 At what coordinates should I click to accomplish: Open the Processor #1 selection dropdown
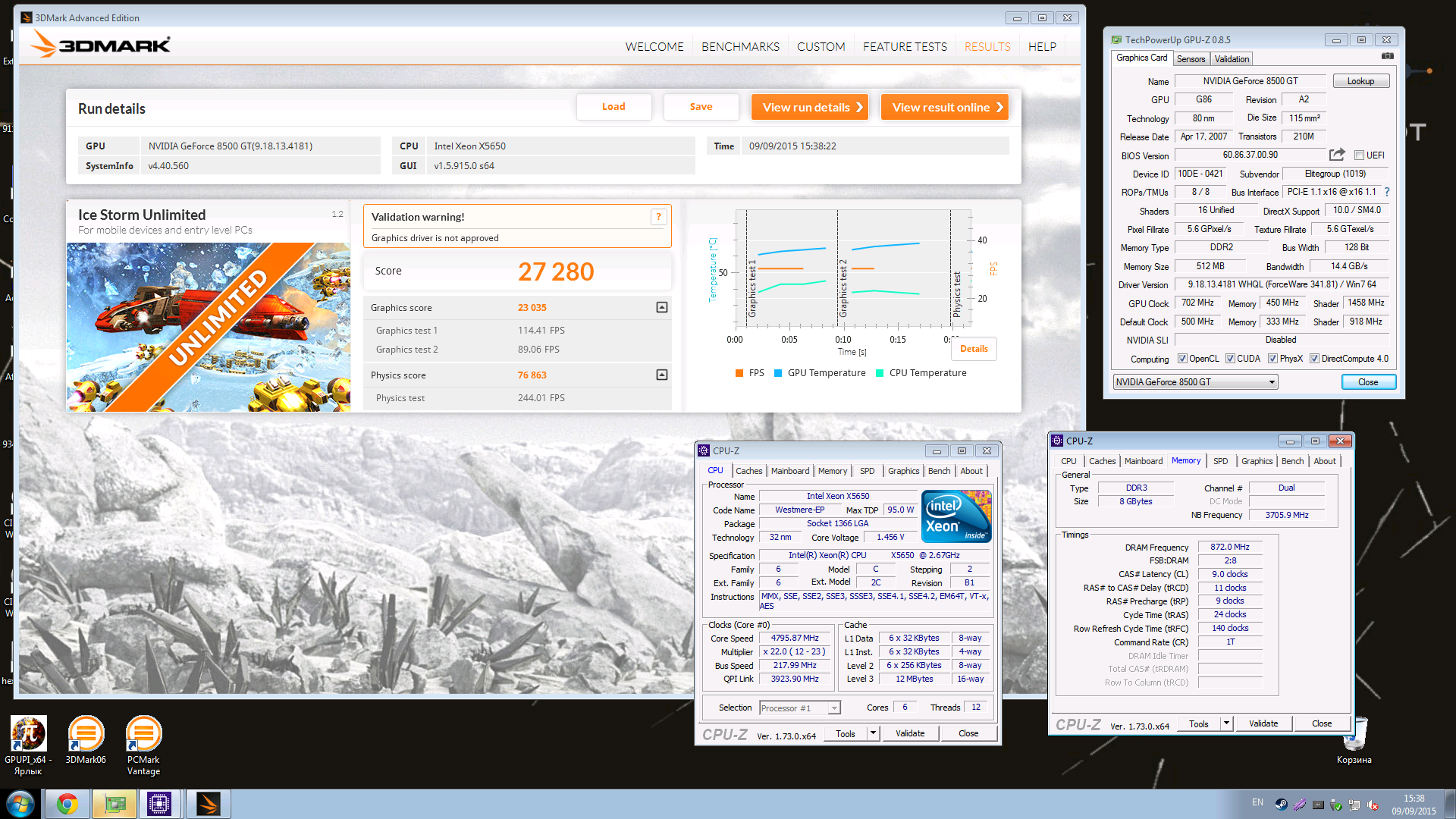pos(800,708)
